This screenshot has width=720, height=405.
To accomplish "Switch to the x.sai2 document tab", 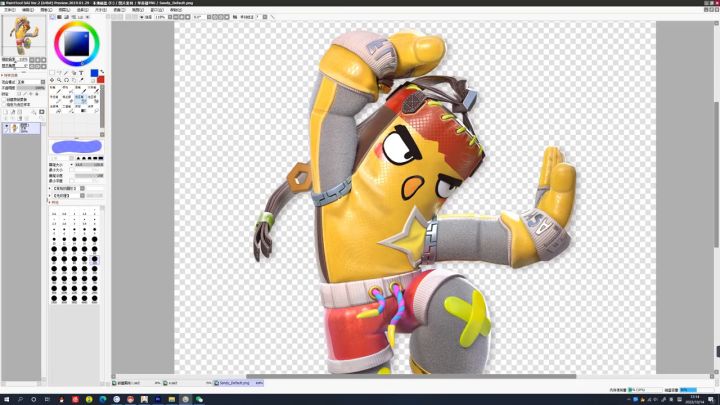I will [187, 382].
